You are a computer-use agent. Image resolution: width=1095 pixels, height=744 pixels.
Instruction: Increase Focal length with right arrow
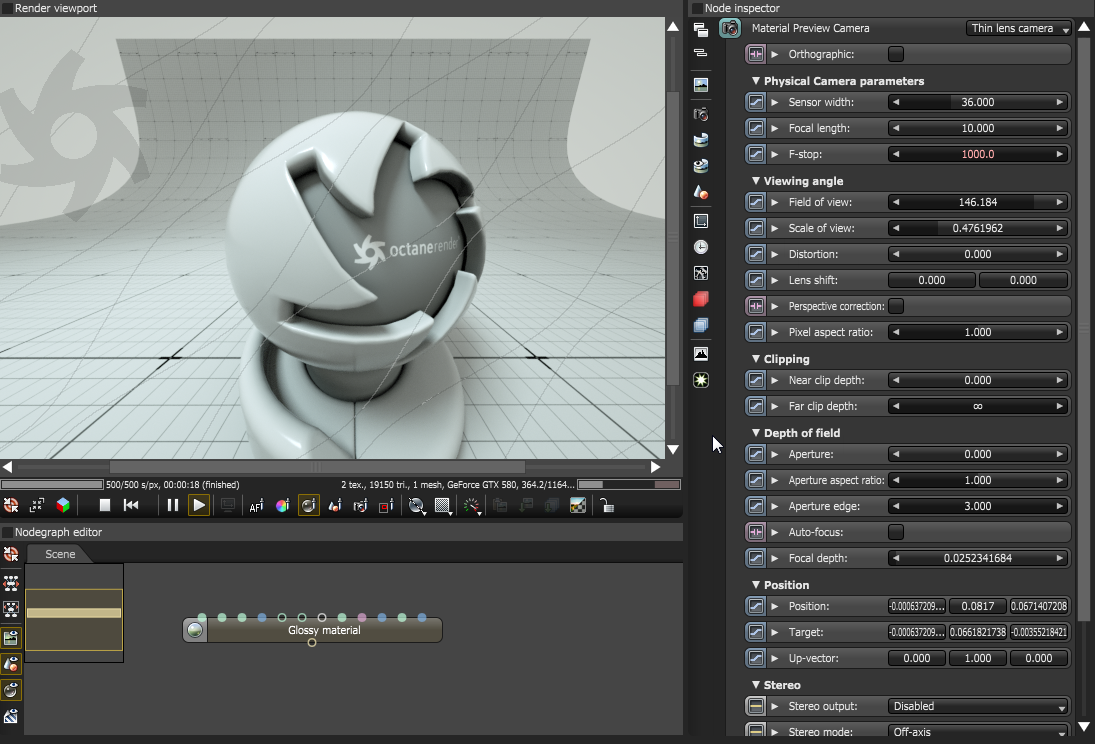pyautogui.click(x=1059, y=128)
